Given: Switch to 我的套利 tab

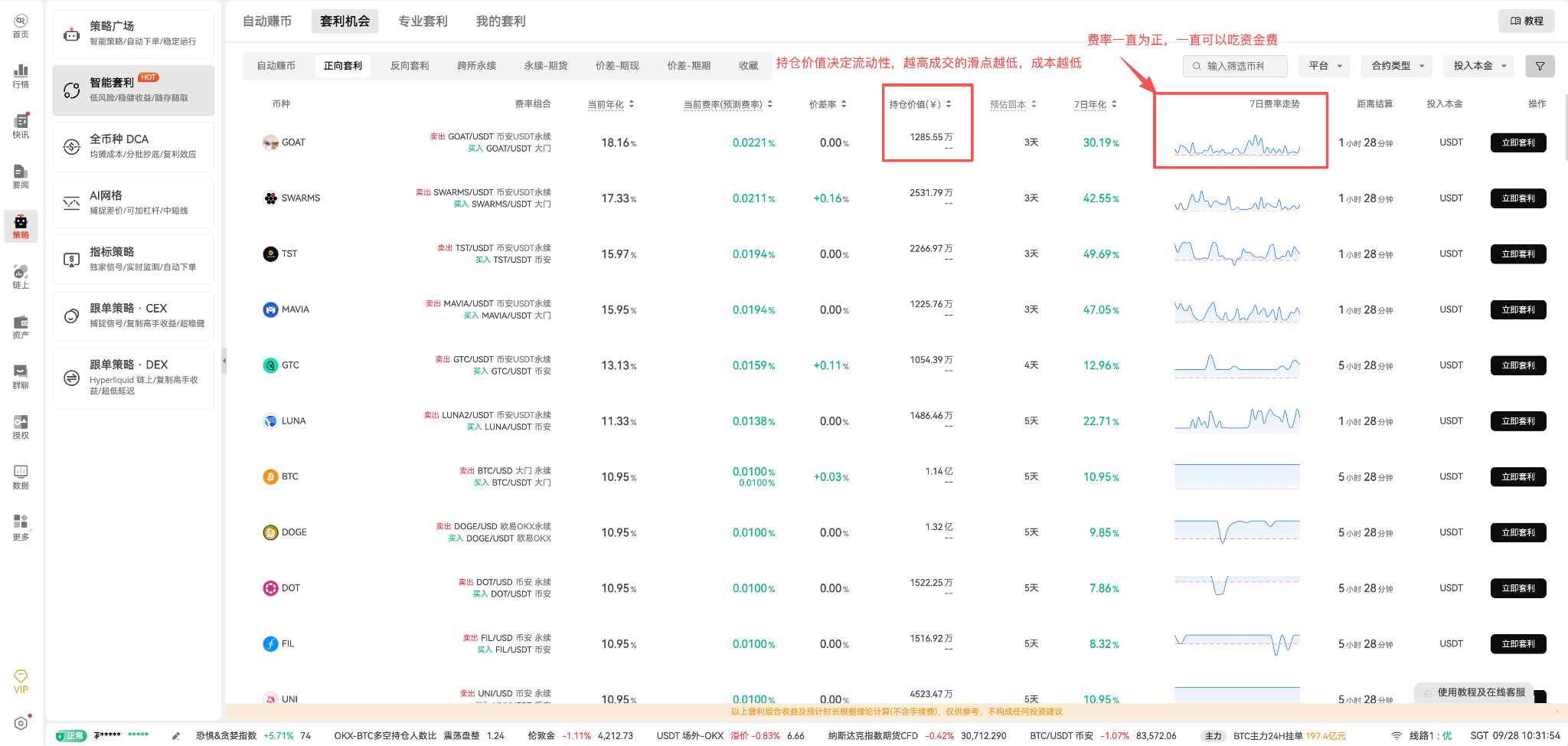Looking at the screenshot, I should tap(501, 21).
